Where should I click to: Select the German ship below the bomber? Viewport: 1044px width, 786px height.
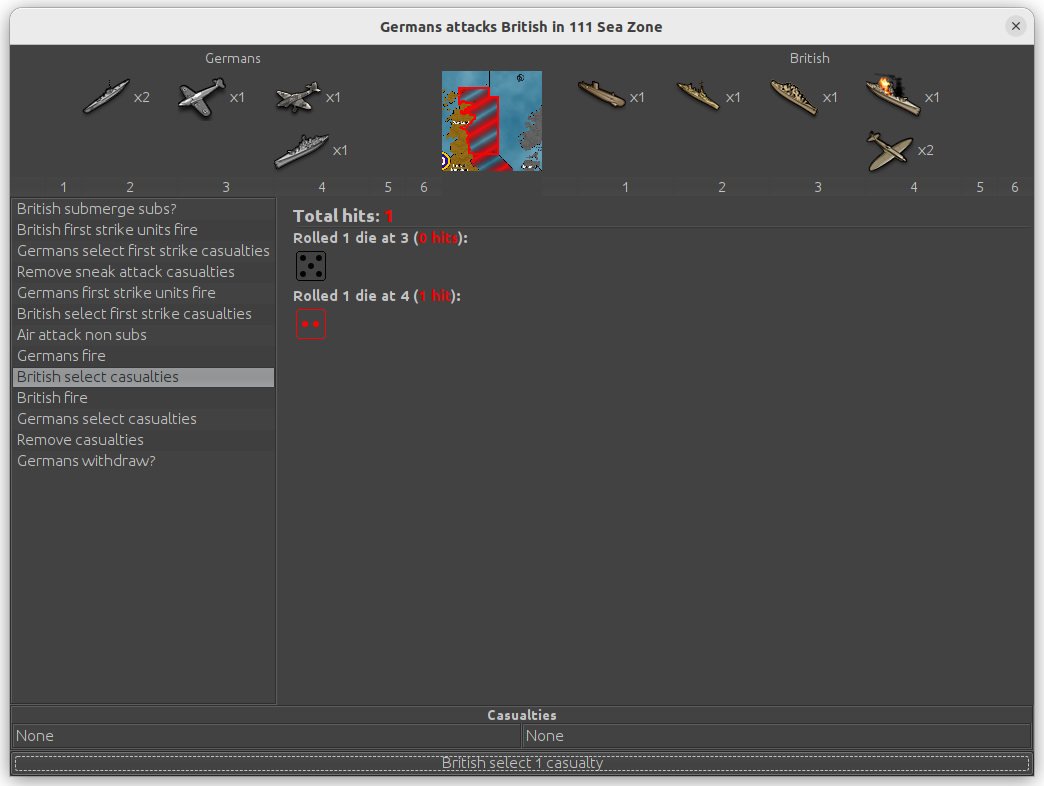301,150
